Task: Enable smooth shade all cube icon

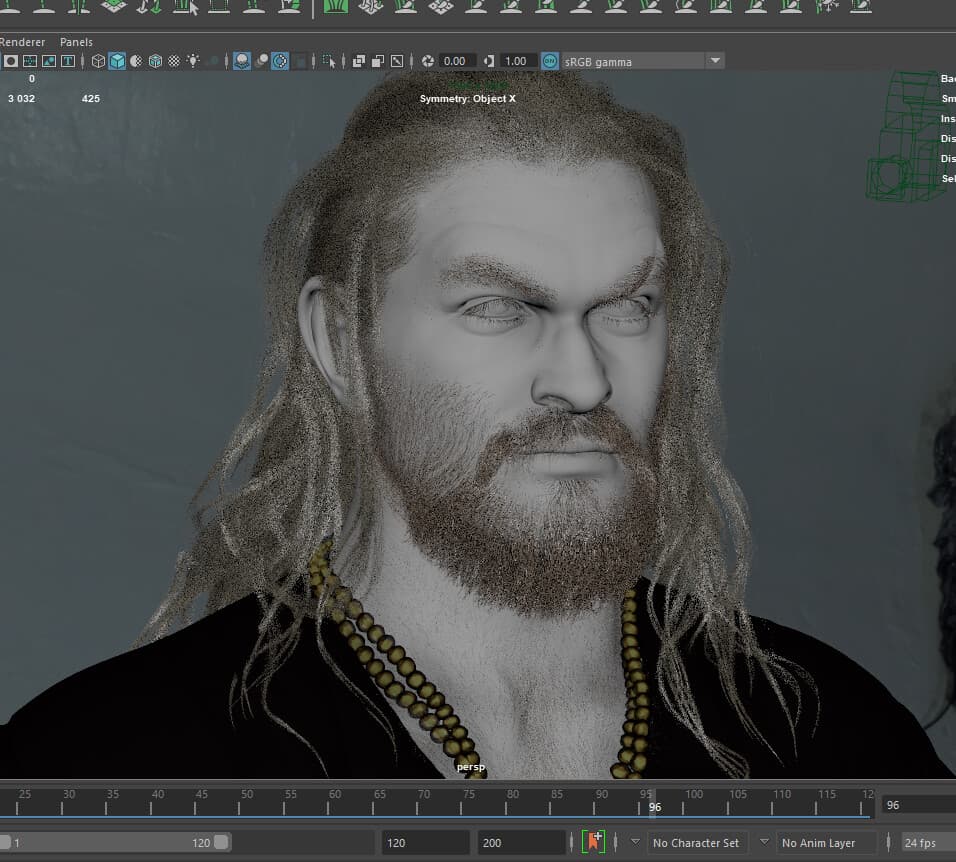Action: coord(117,61)
